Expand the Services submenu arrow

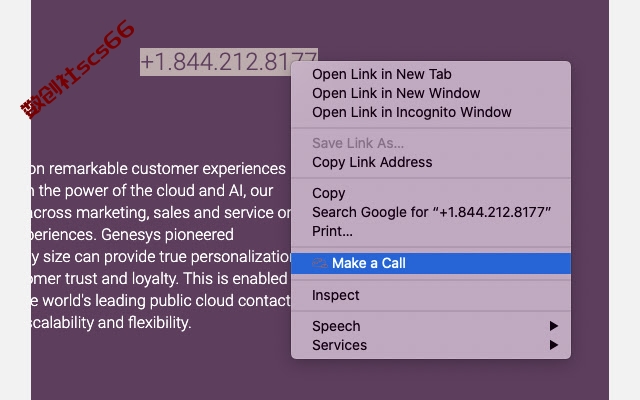click(553, 345)
